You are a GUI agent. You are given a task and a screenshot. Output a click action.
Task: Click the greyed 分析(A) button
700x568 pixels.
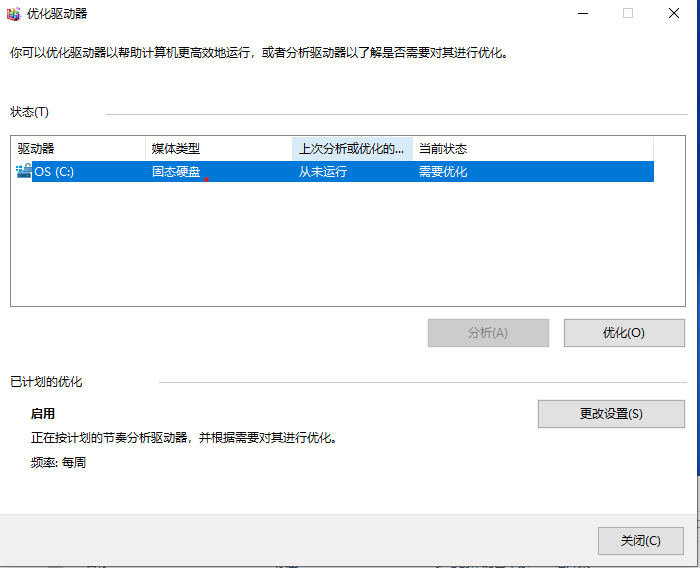click(488, 333)
